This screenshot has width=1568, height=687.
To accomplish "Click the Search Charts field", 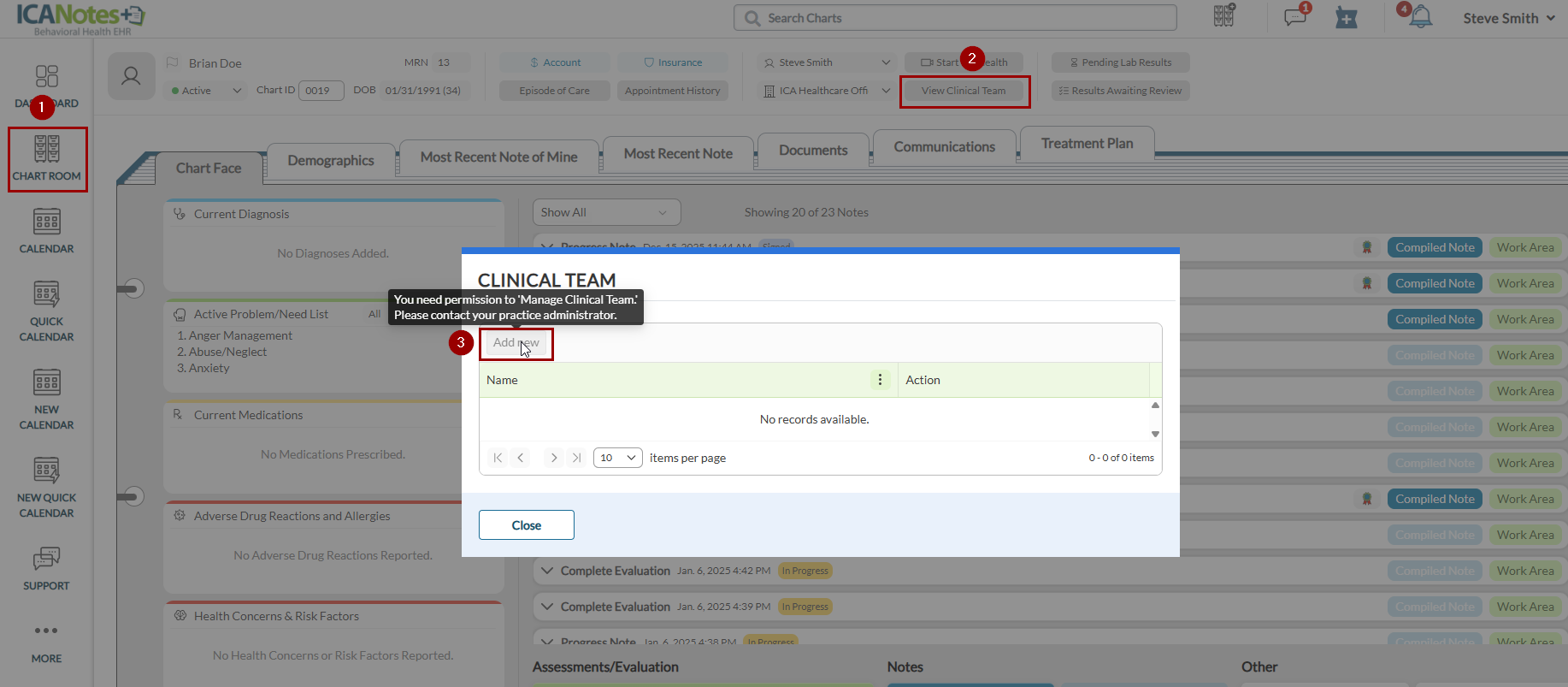I will 954,18.
